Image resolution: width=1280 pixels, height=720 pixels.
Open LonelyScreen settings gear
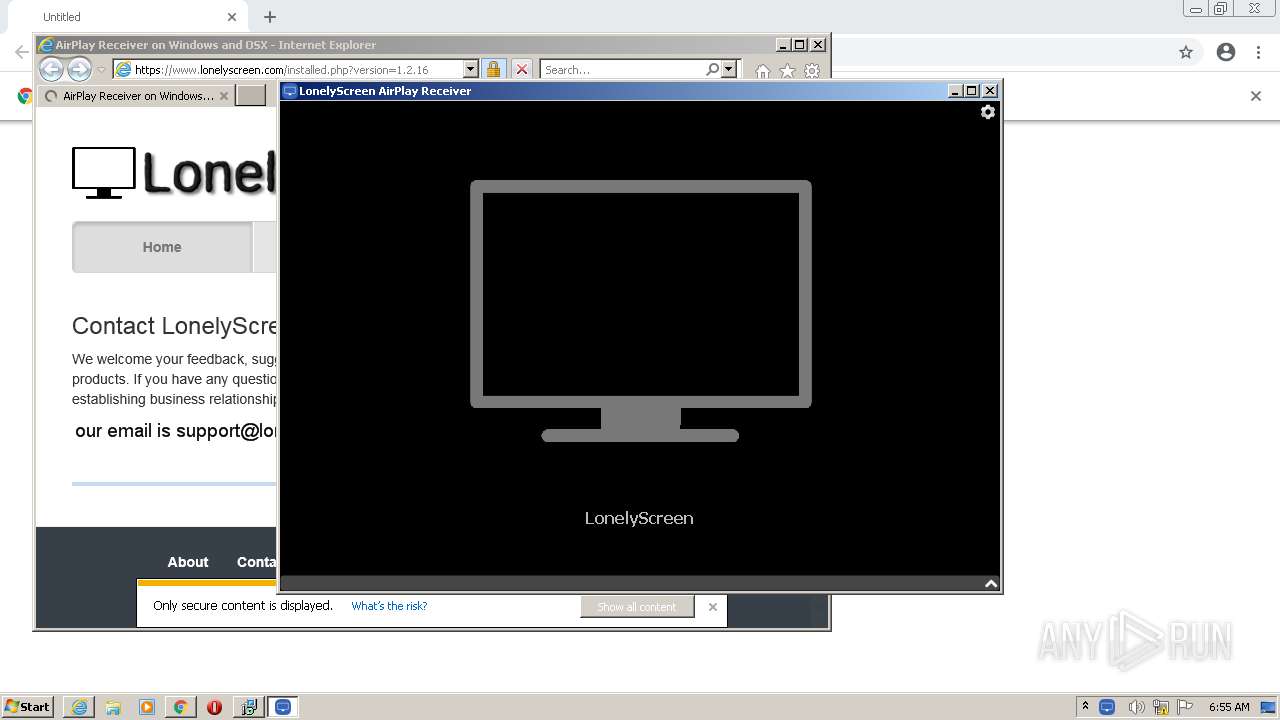tap(988, 112)
